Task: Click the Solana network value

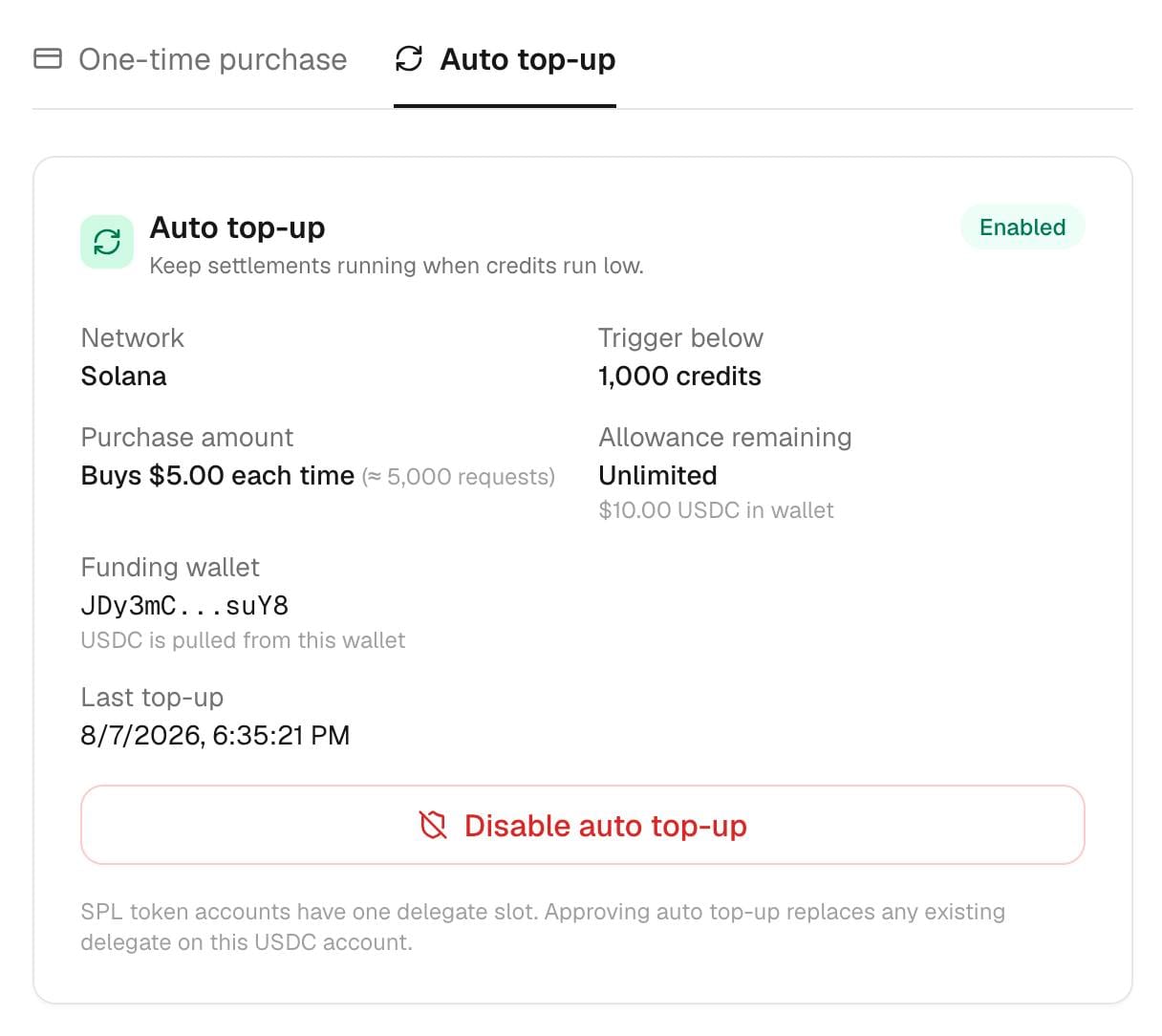Action: (123, 377)
